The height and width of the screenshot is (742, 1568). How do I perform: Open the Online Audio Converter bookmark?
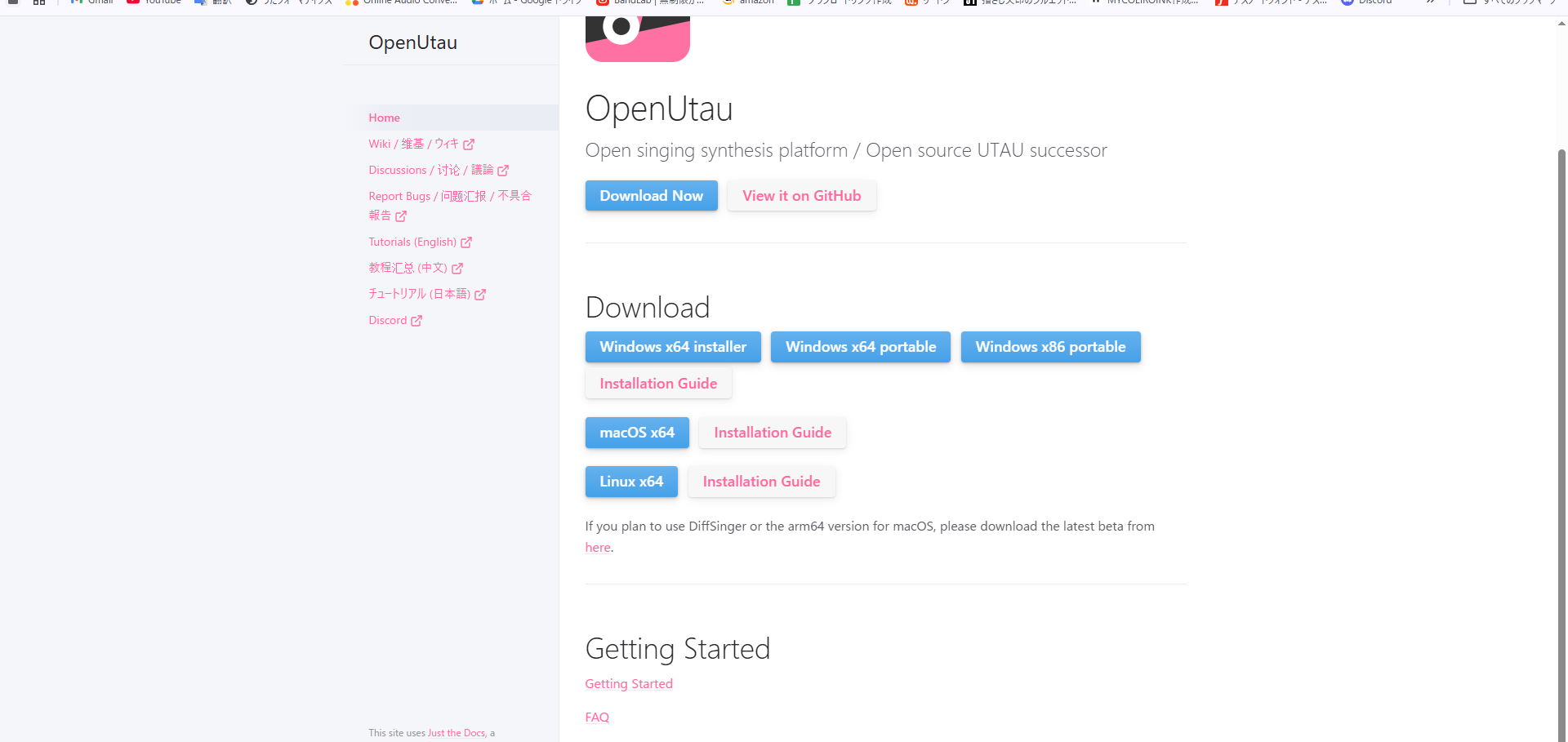[402, 2]
